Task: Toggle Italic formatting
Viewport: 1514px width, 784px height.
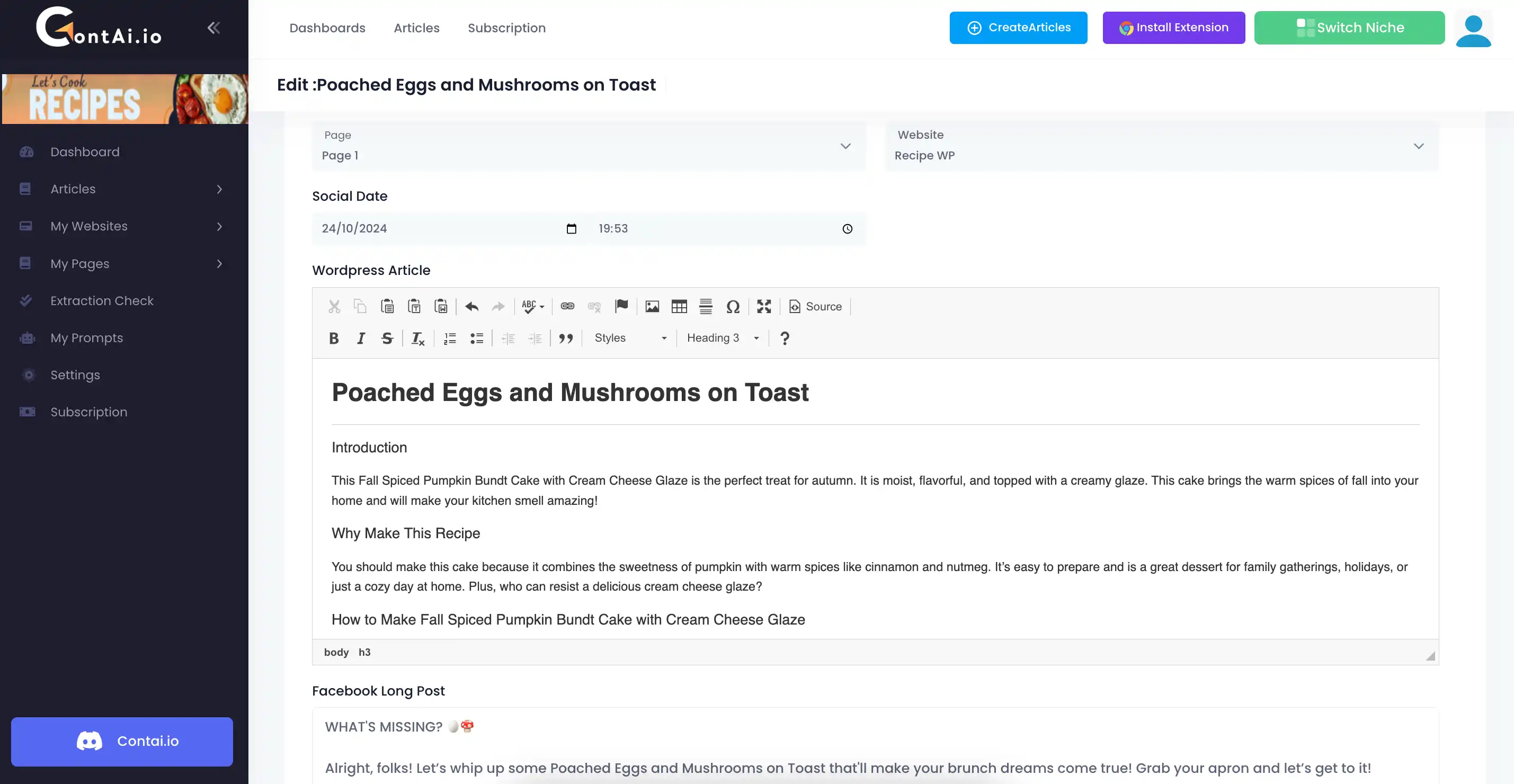Action: pyautogui.click(x=361, y=338)
